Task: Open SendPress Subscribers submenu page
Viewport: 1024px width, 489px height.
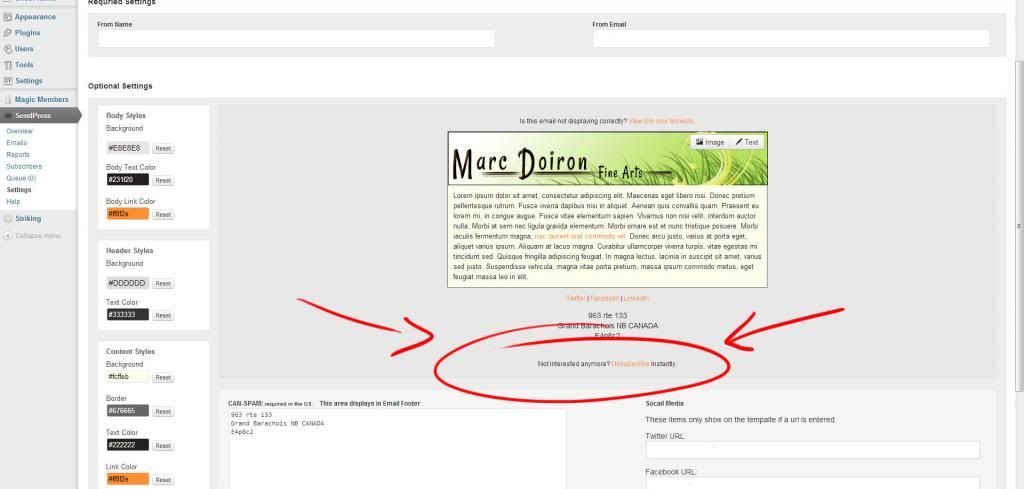Action: (x=24, y=166)
